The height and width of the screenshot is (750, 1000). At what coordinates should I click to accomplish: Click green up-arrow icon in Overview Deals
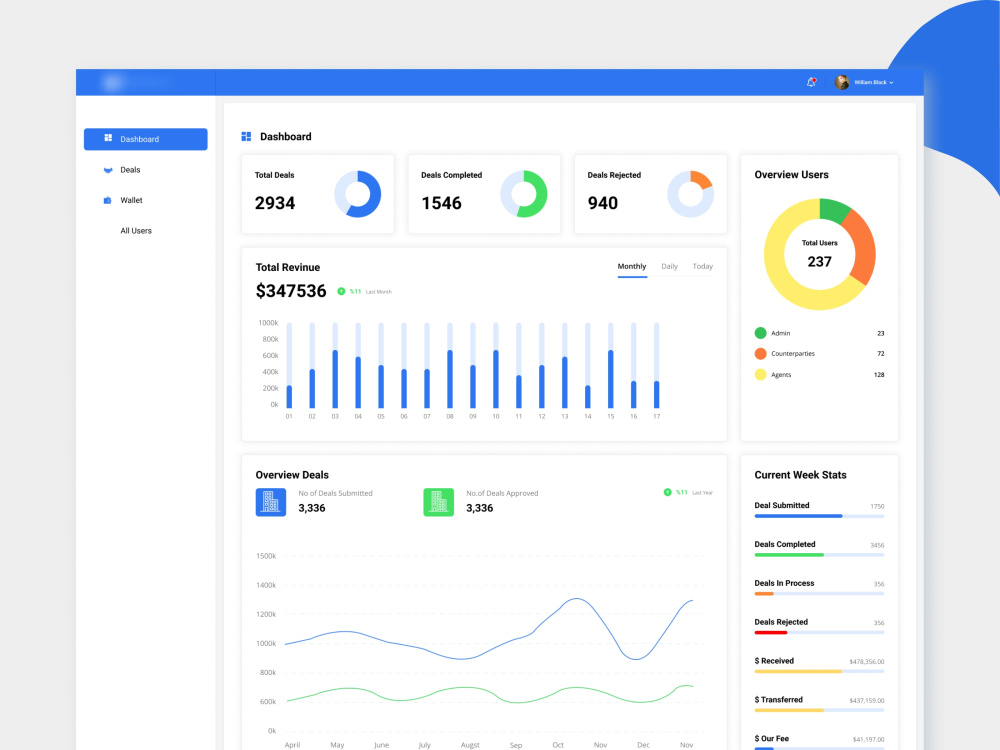[667, 492]
